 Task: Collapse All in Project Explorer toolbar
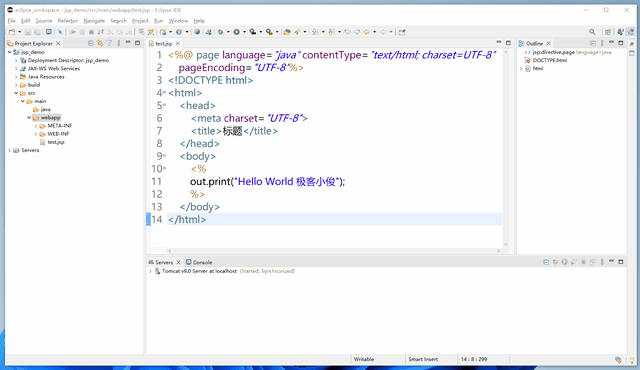pyautogui.click(x=91, y=43)
